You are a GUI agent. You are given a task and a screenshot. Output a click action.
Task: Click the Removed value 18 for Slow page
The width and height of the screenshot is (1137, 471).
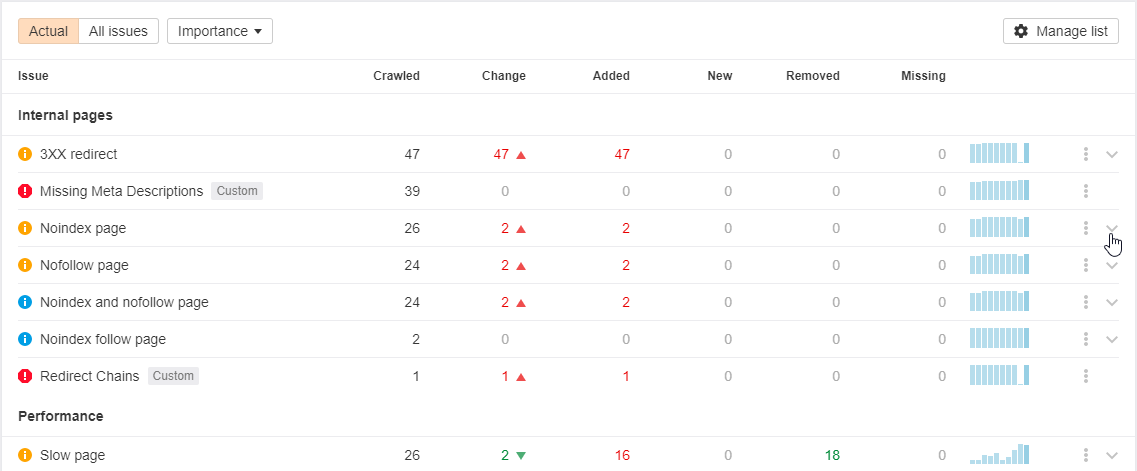(x=832, y=456)
